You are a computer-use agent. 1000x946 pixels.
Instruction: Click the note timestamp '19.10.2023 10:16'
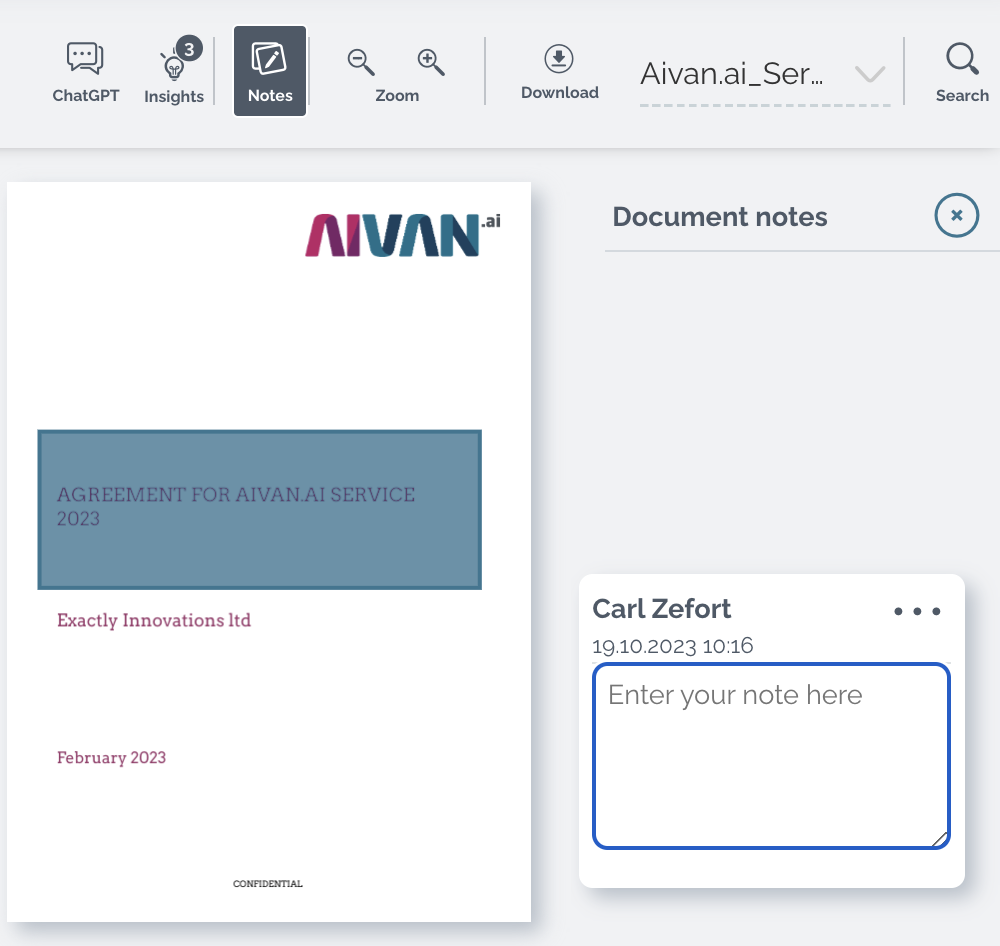click(x=672, y=646)
